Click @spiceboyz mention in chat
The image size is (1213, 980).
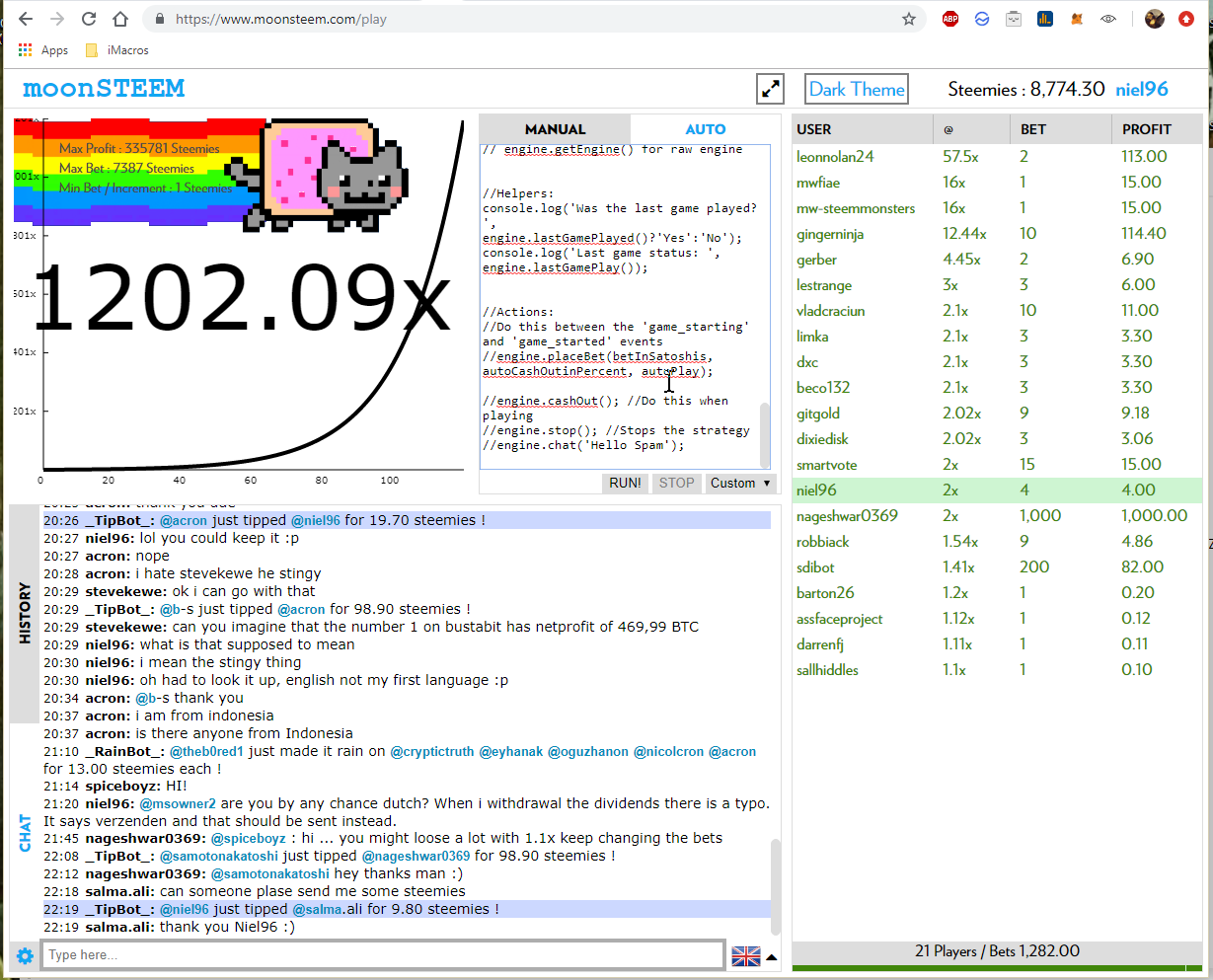[247, 838]
